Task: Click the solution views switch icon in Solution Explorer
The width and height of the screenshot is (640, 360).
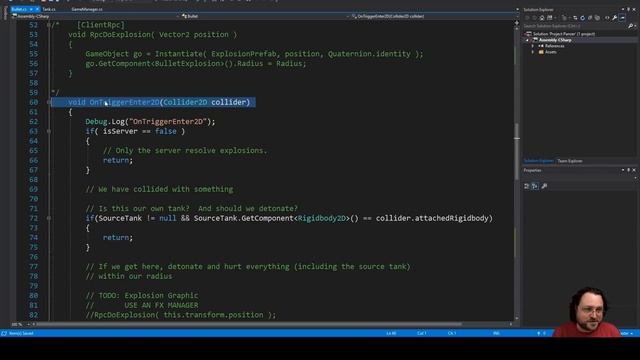Action: (x=550, y=18)
